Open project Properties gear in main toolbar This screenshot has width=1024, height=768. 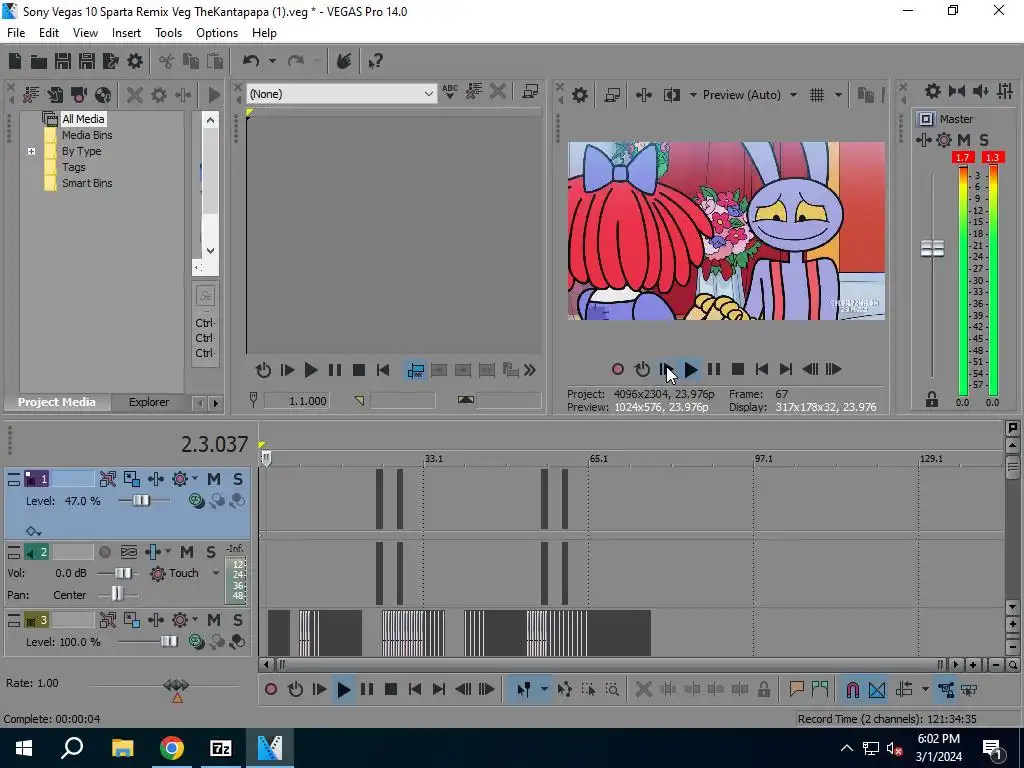[x=135, y=61]
